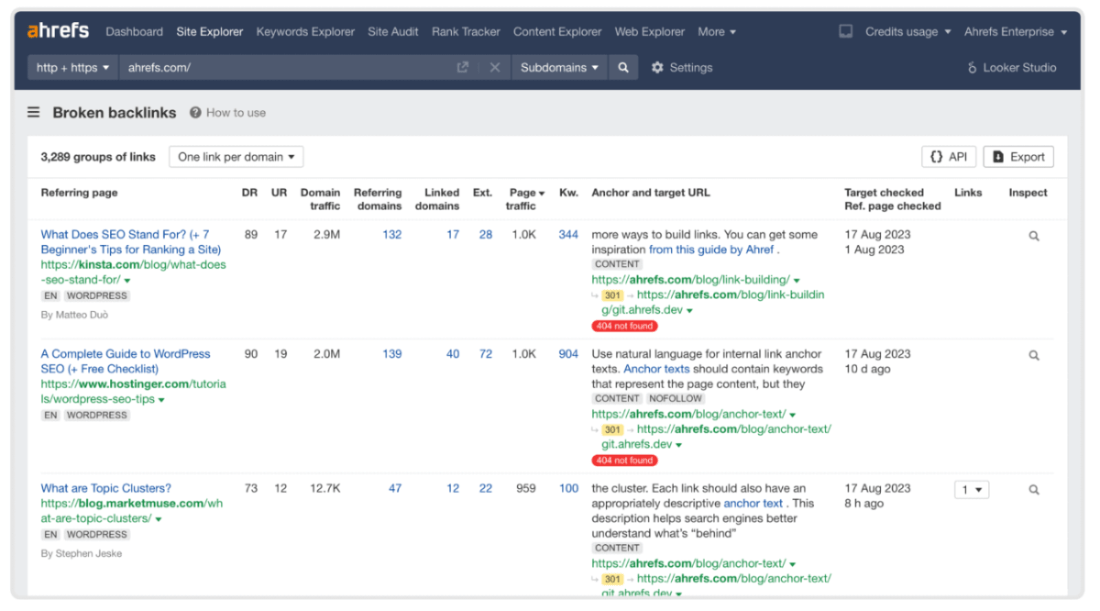Click the Kw. column header
This screenshot has width=1100, height=611.
[x=568, y=192]
